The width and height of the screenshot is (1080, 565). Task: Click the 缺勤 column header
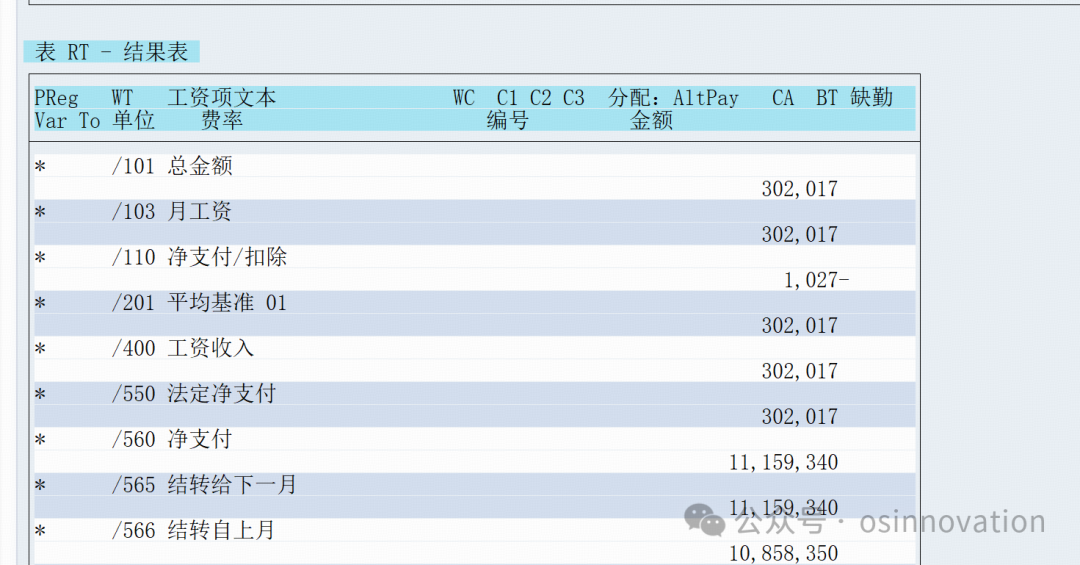click(871, 97)
